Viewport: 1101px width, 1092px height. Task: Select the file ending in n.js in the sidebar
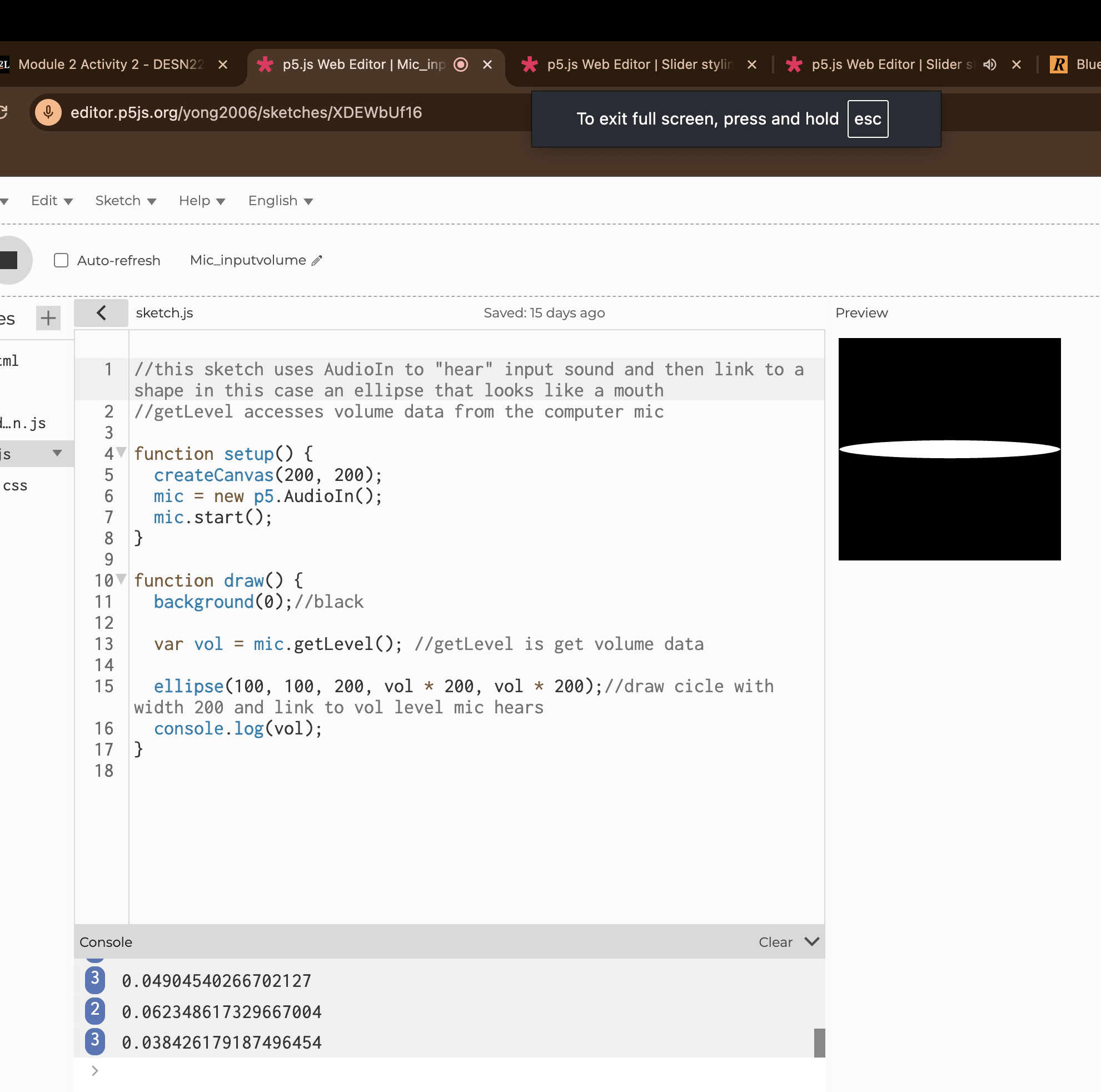[23, 424]
